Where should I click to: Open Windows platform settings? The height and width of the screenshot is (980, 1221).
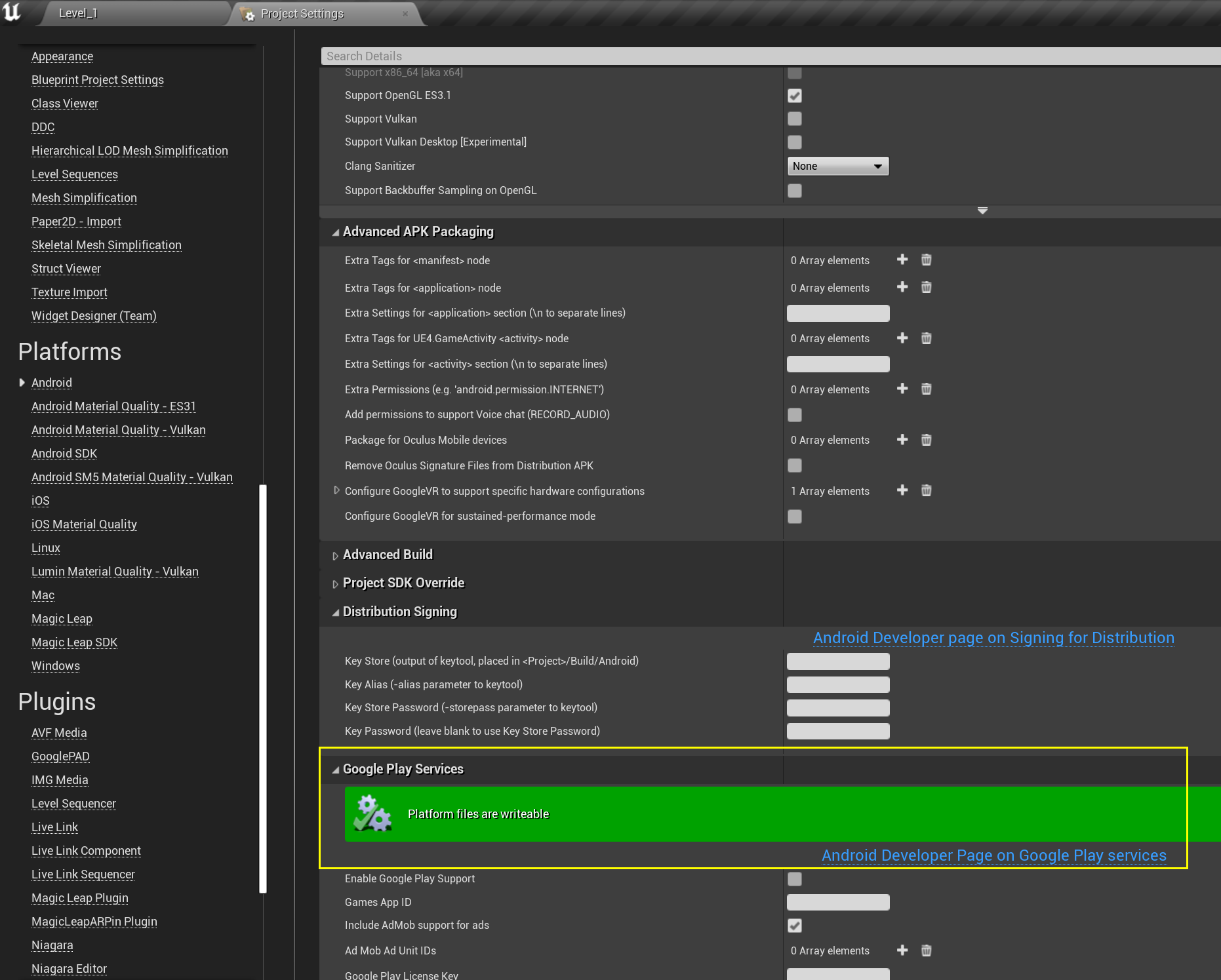56,666
